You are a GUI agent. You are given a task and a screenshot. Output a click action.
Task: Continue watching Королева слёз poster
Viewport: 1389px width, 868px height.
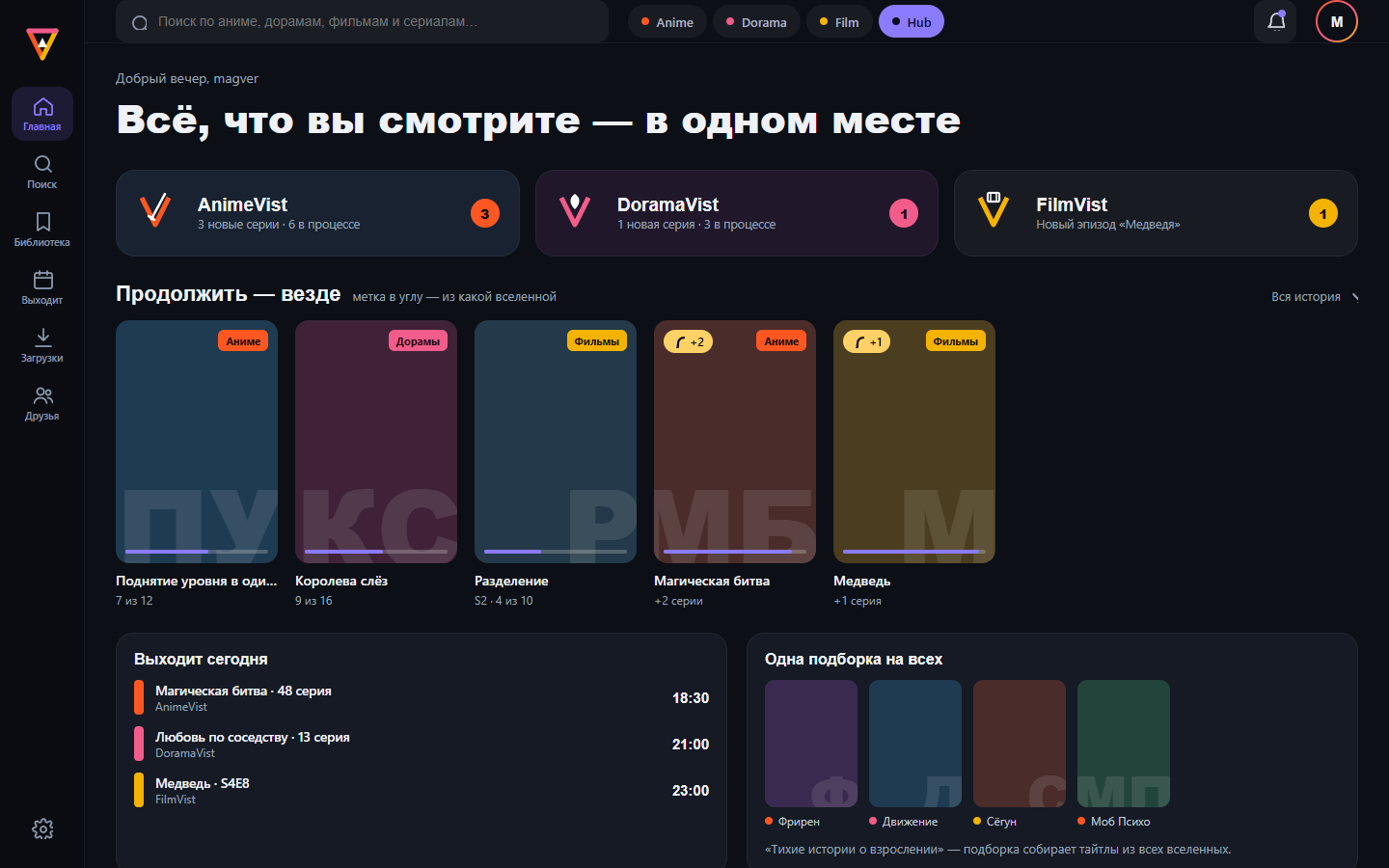[x=376, y=442]
